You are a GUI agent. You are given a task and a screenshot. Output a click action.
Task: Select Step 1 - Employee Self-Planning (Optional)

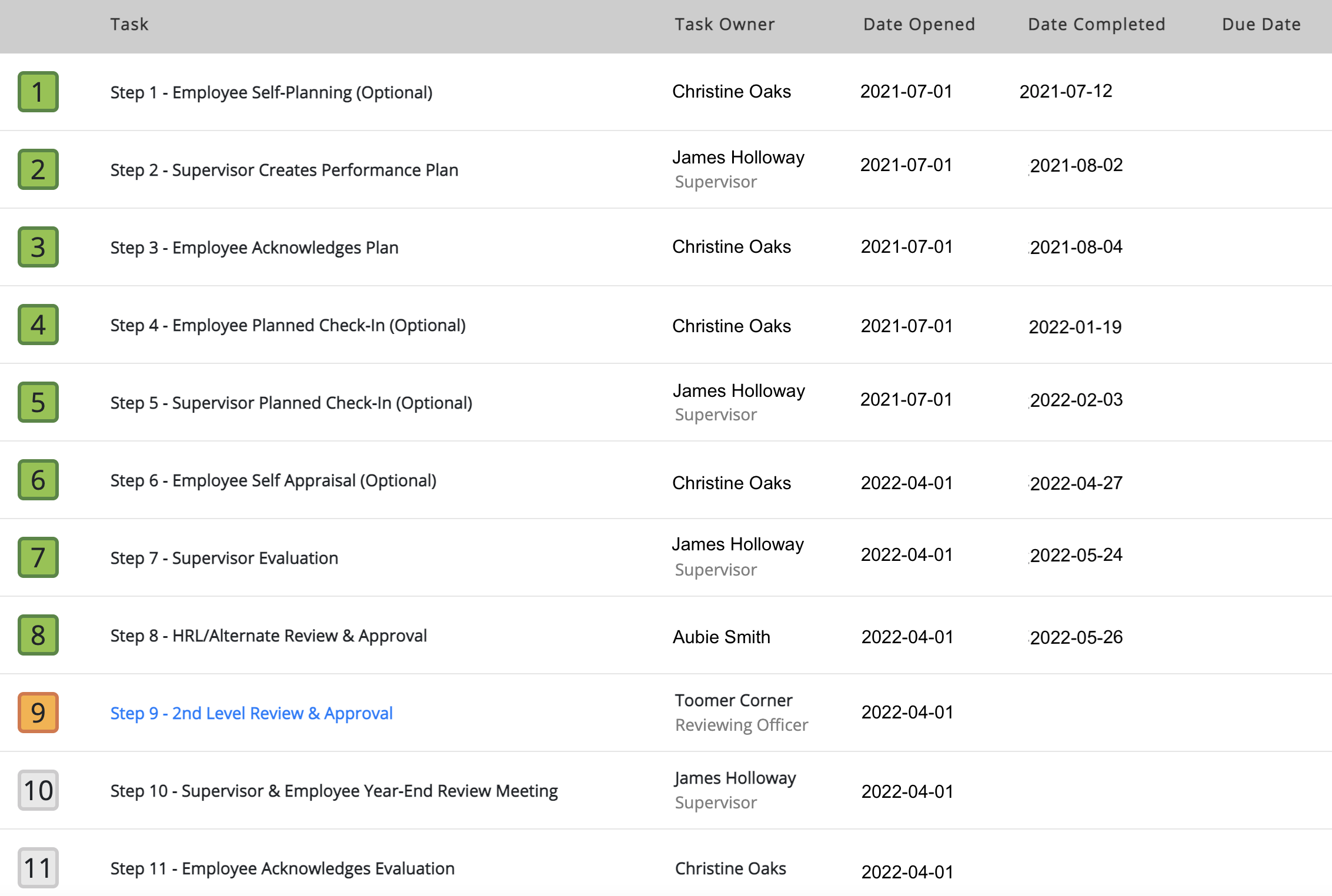(x=271, y=92)
